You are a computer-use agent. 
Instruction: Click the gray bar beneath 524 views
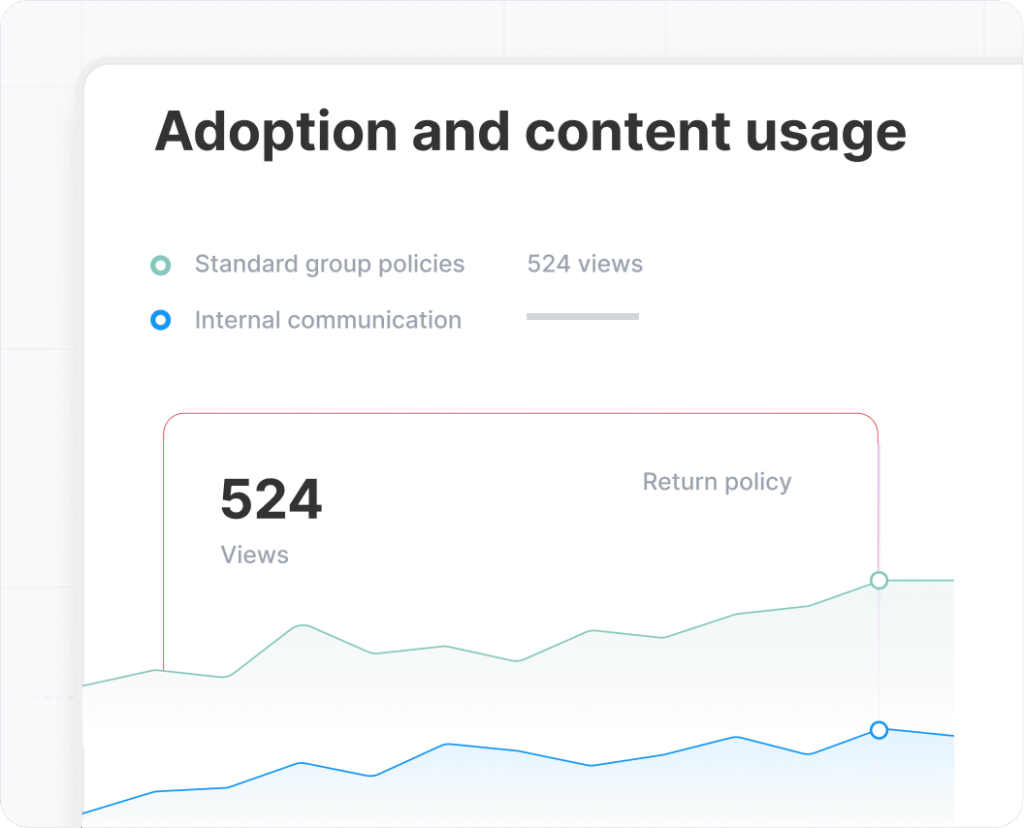[x=582, y=316]
